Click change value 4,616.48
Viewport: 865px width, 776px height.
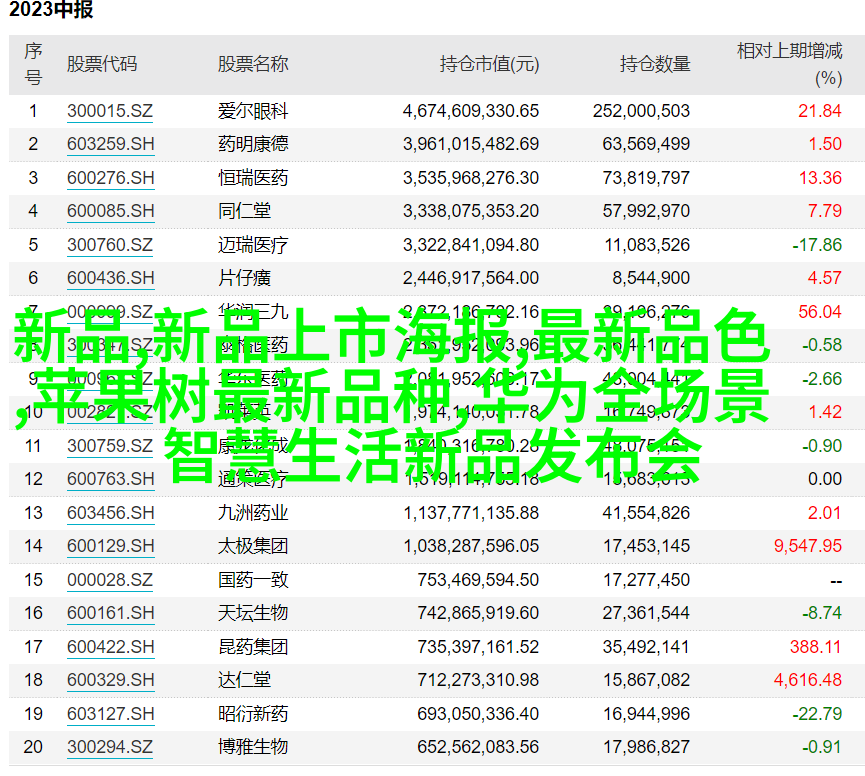808,680
